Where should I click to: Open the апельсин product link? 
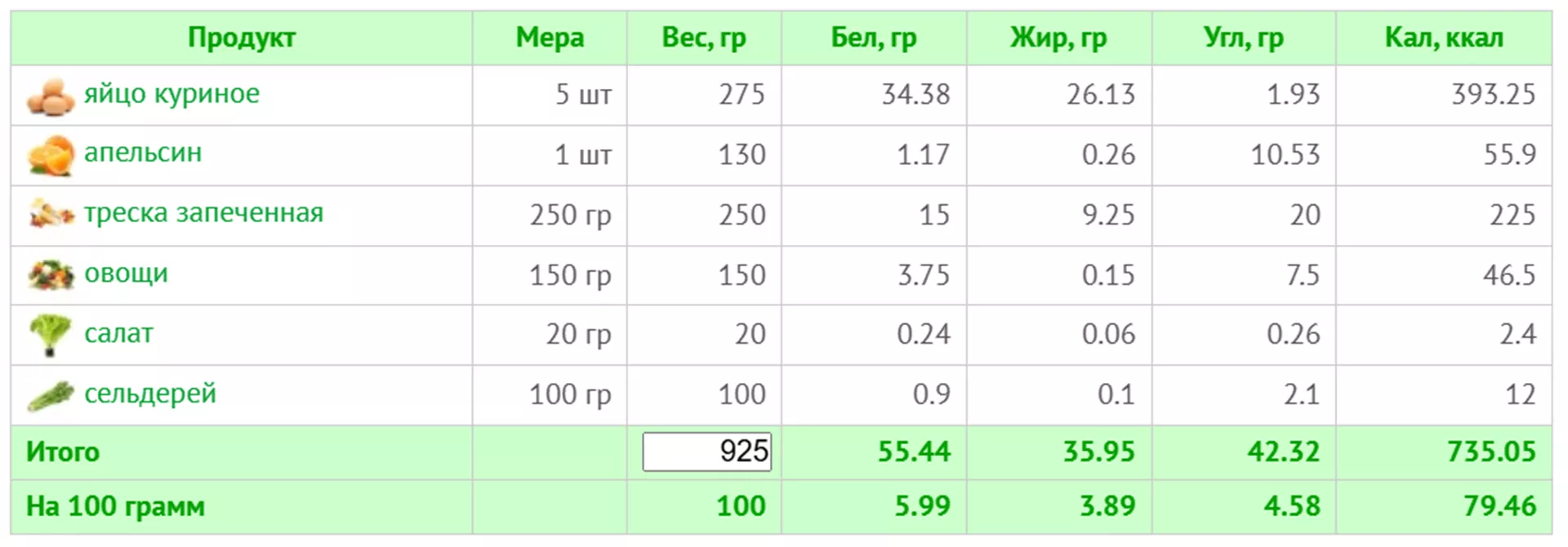click(143, 153)
